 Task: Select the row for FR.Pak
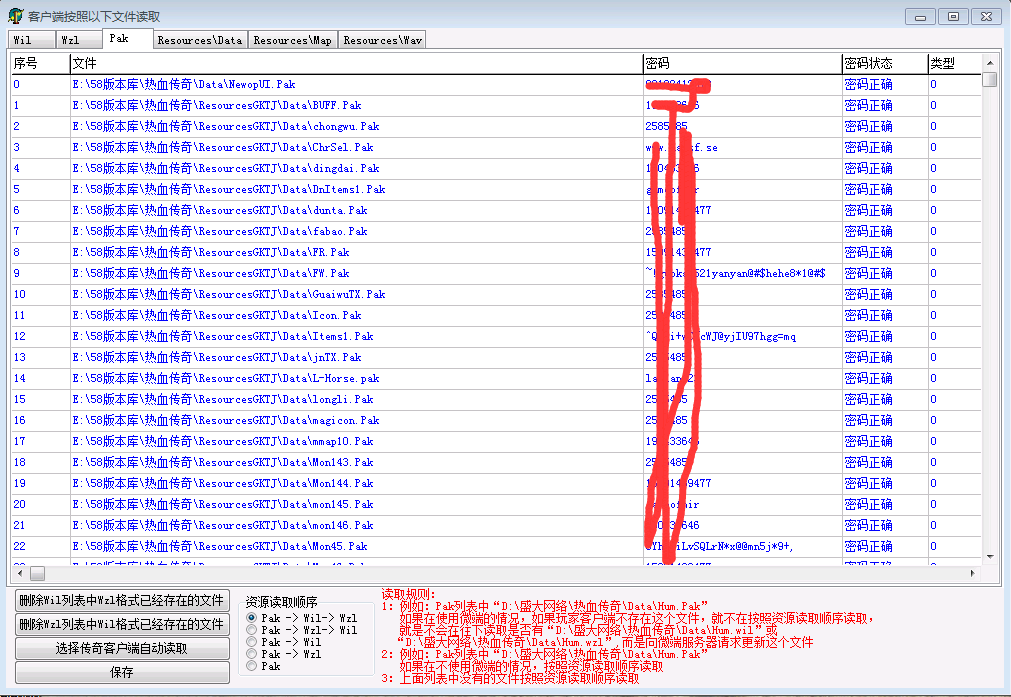point(496,252)
